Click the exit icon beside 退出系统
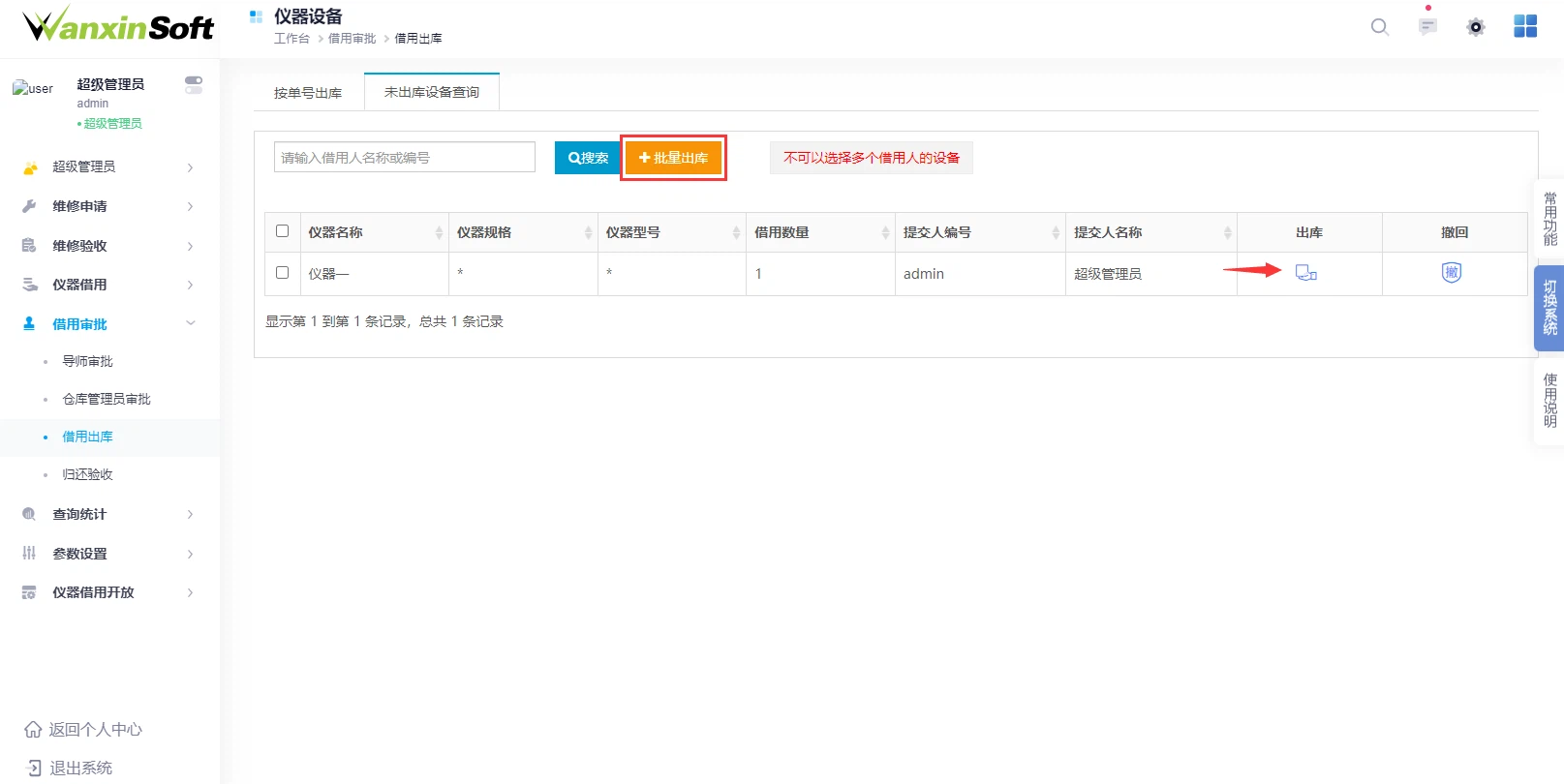This screenshot has height=784, width=1564. point(33,768)
